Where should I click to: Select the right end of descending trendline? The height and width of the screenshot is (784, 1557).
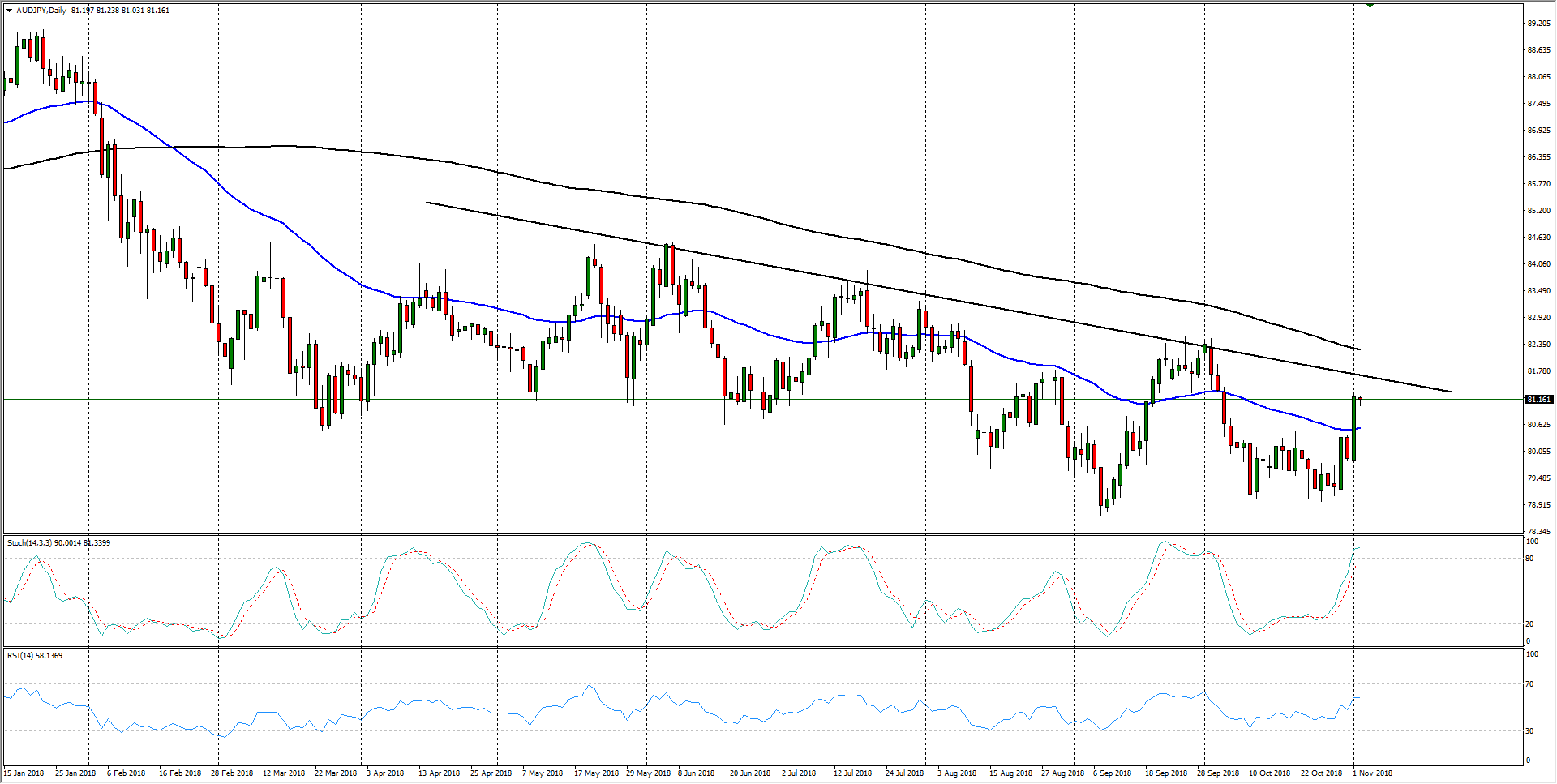1450,392
